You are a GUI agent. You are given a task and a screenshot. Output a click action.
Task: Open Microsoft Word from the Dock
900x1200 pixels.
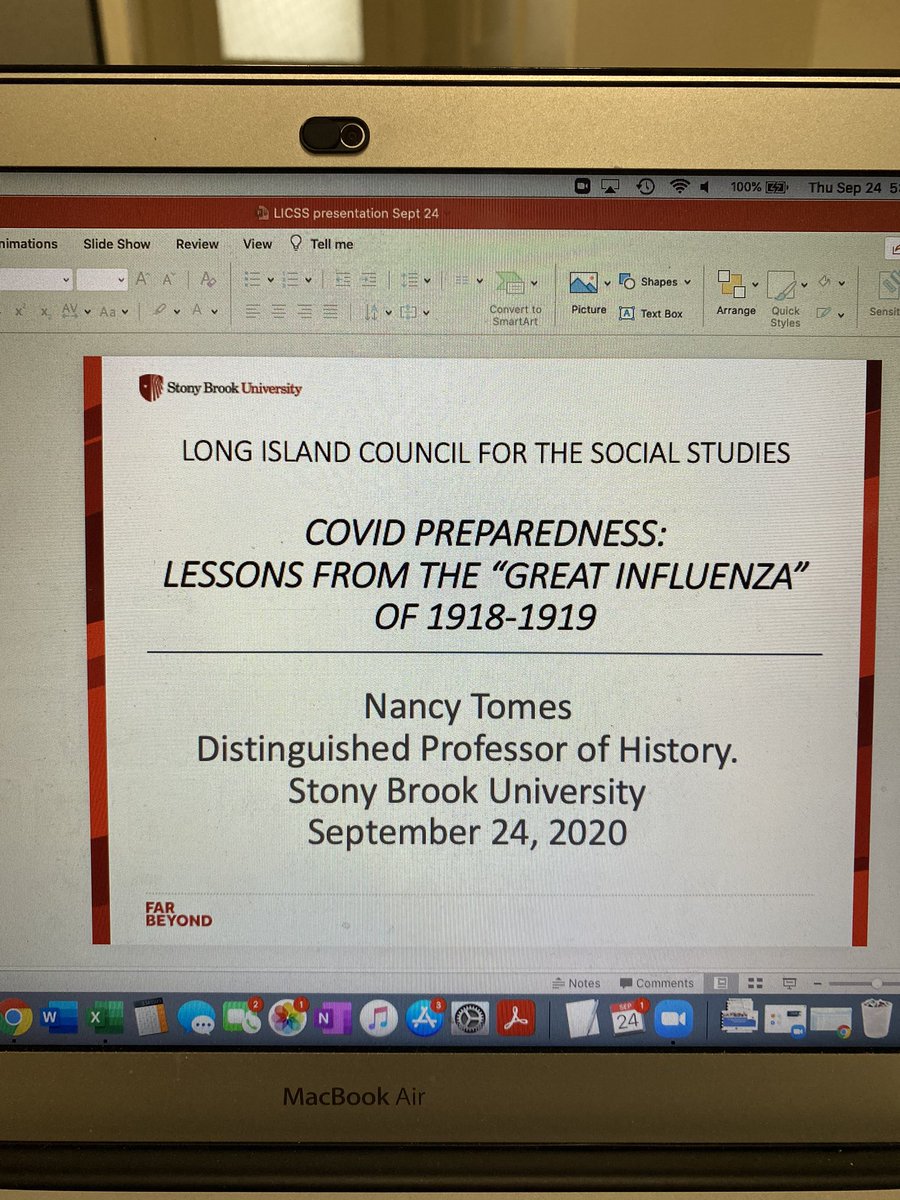coord(57,1018)
